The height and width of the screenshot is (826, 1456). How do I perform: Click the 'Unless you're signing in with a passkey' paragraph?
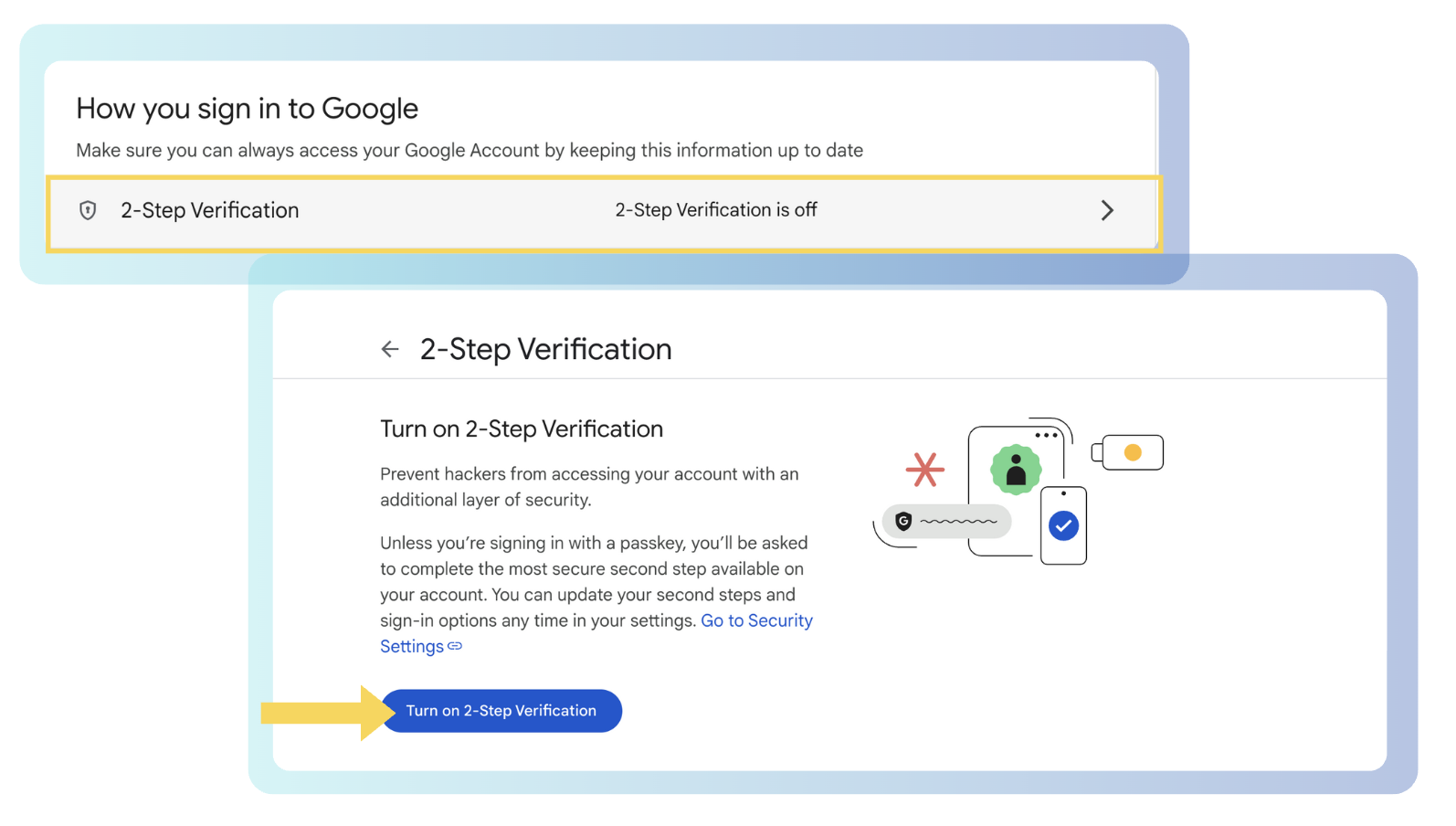point(596,594)
